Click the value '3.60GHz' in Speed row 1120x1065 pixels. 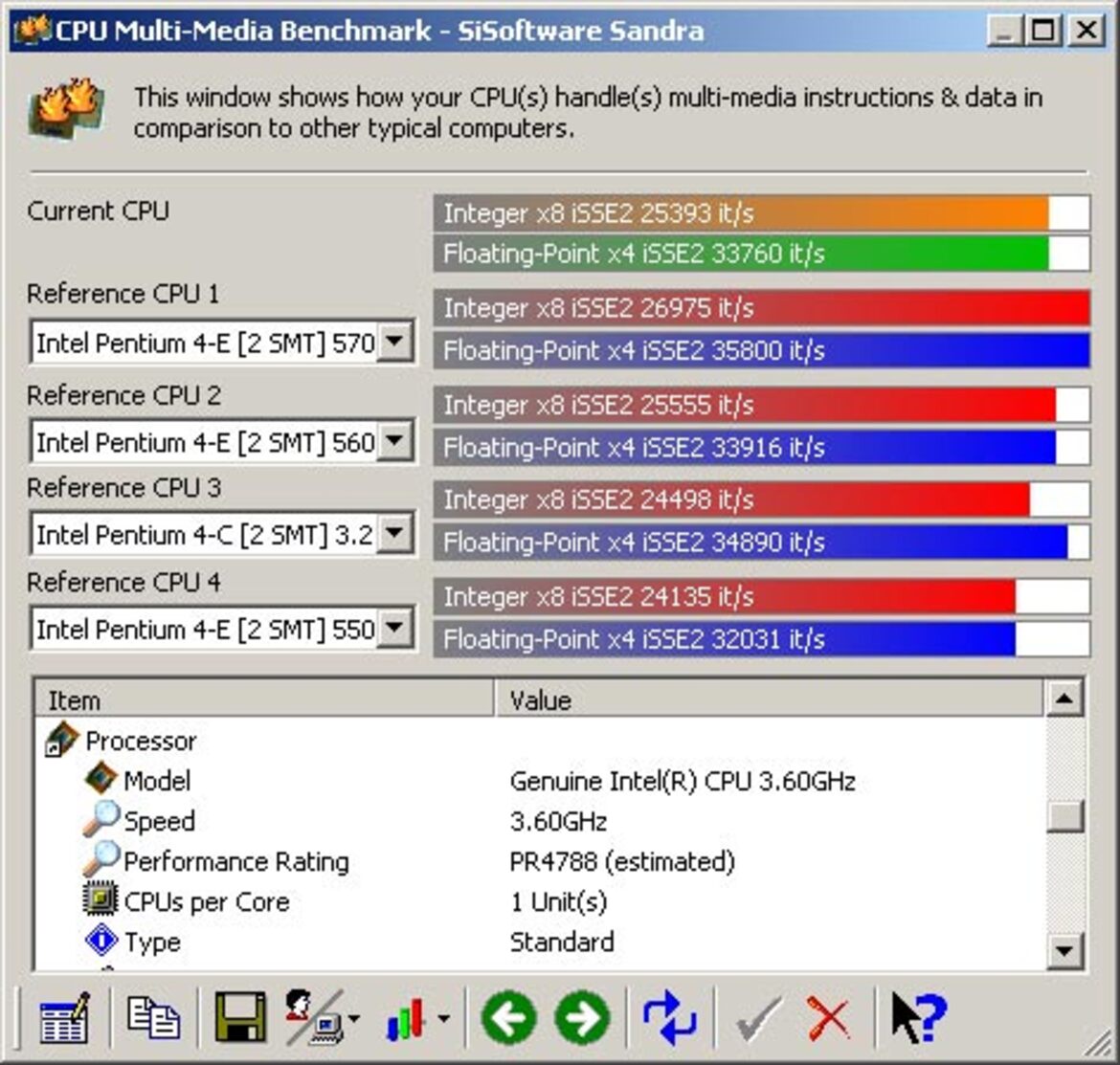point(558,822)
